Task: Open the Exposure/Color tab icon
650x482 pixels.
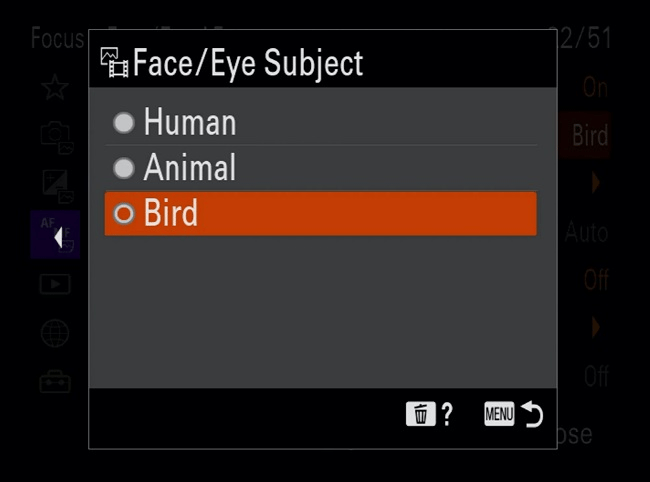Action: tap(55, 184)
